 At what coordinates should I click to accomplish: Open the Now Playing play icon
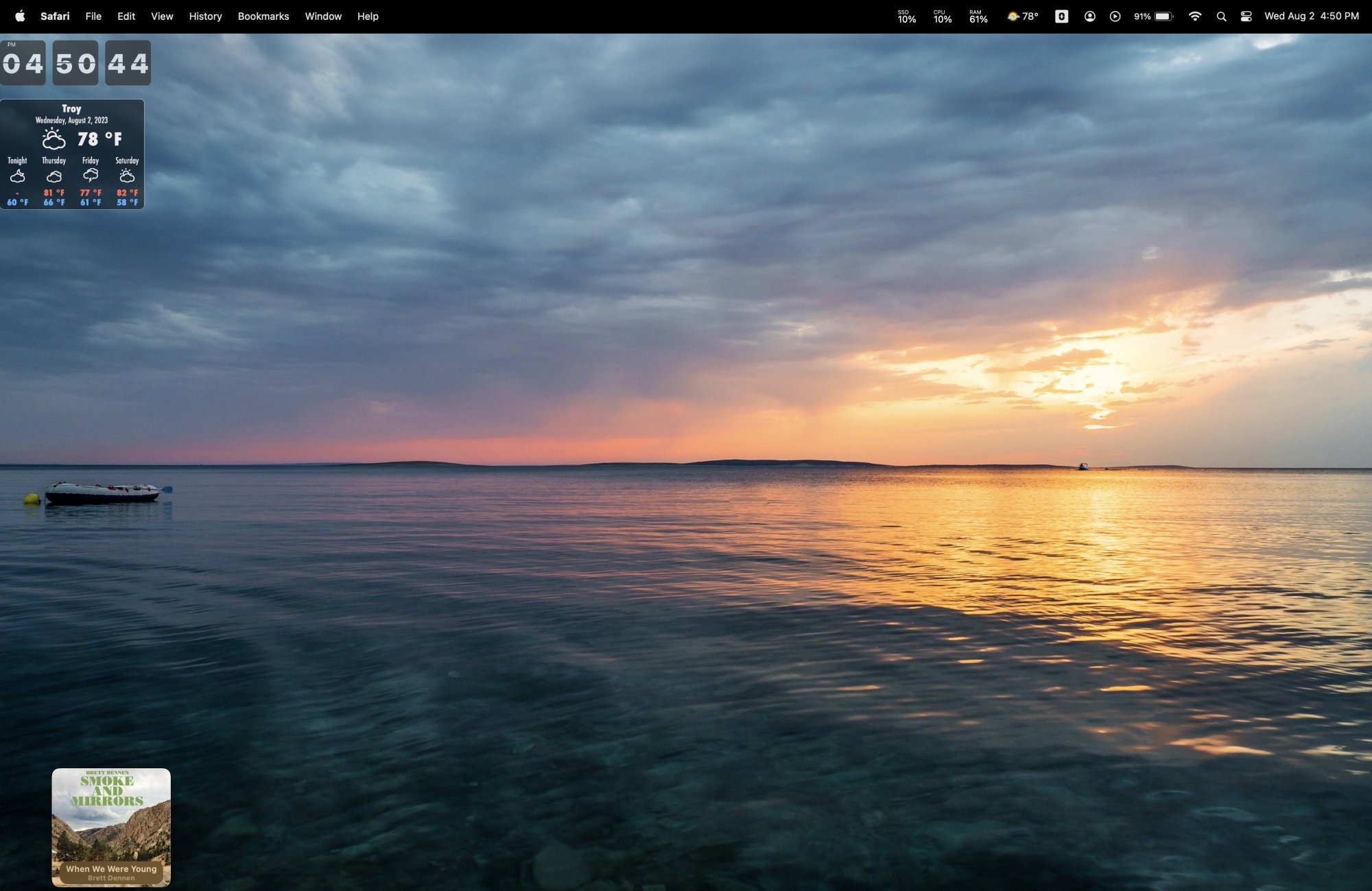coord(1115,16)
